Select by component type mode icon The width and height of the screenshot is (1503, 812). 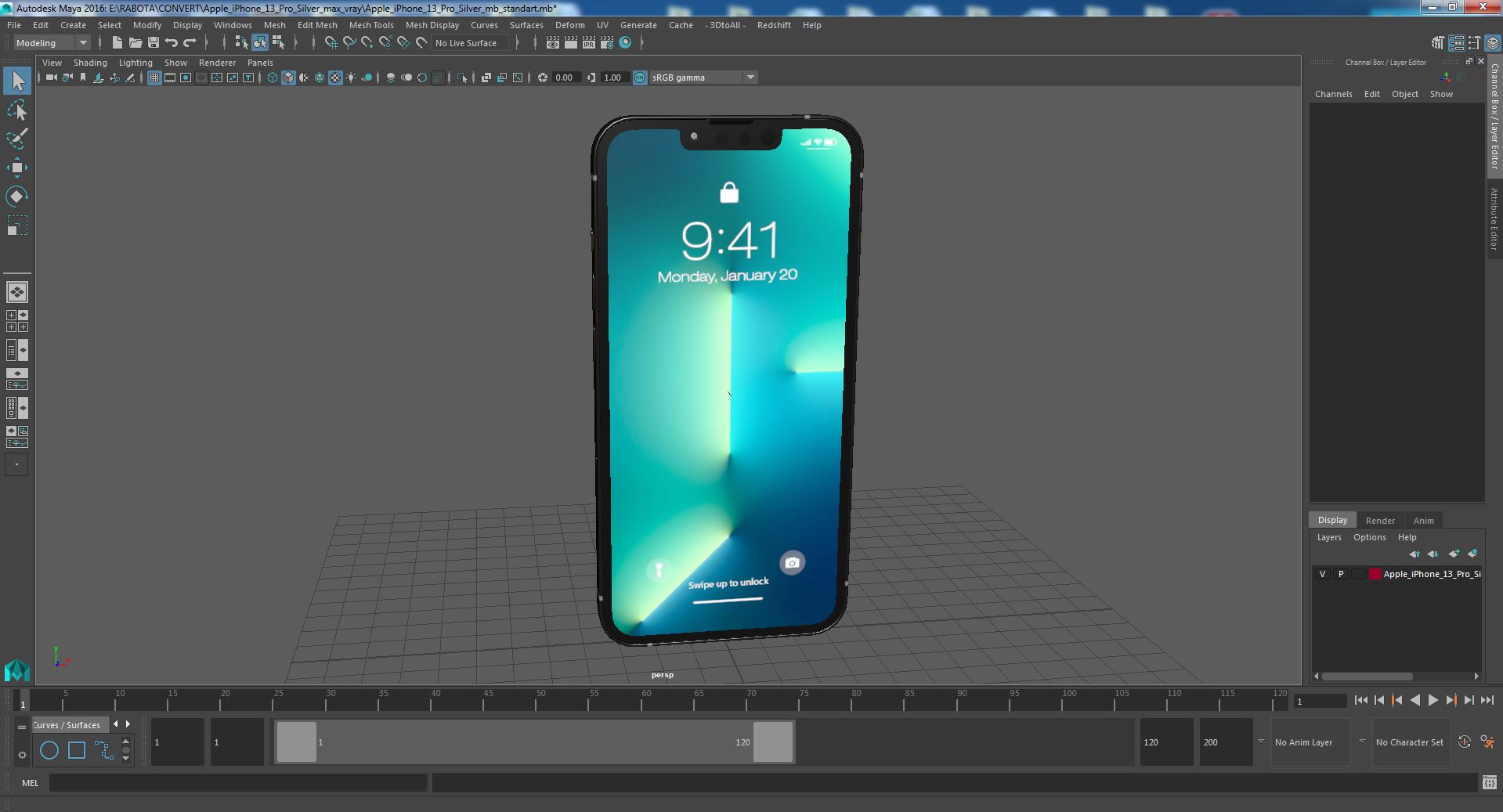[278, 43]
